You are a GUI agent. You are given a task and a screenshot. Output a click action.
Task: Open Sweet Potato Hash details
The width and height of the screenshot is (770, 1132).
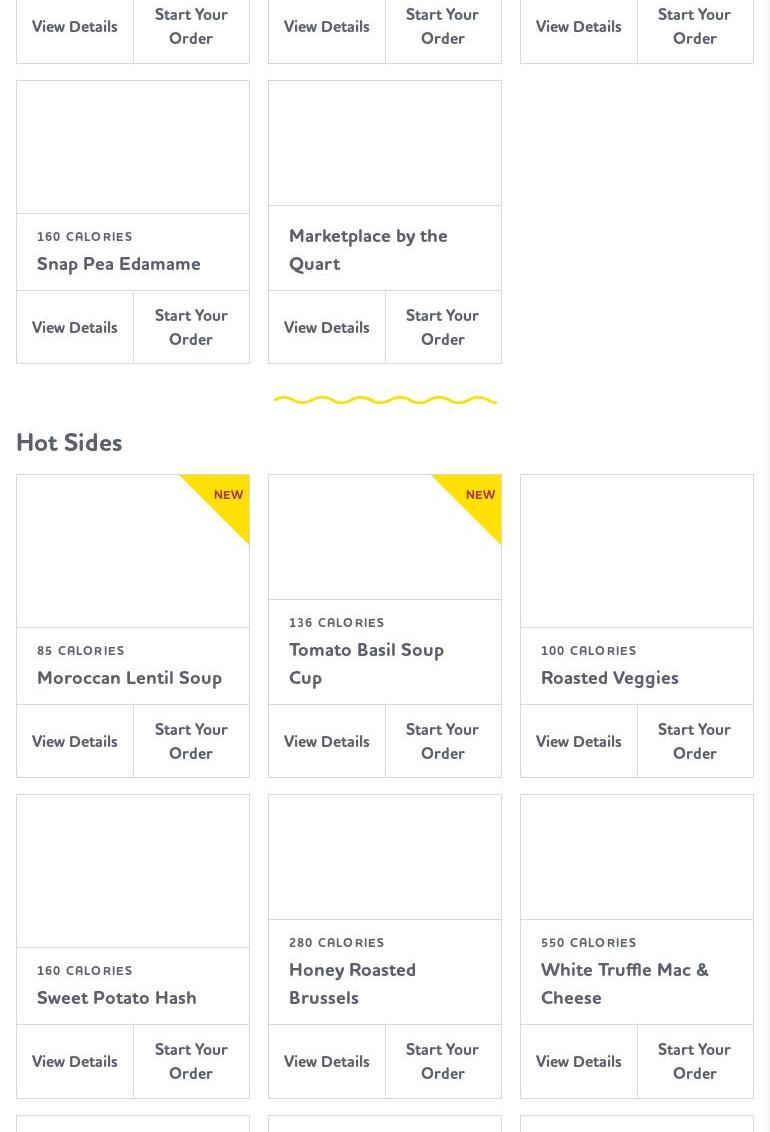[x=75, y=1061]
